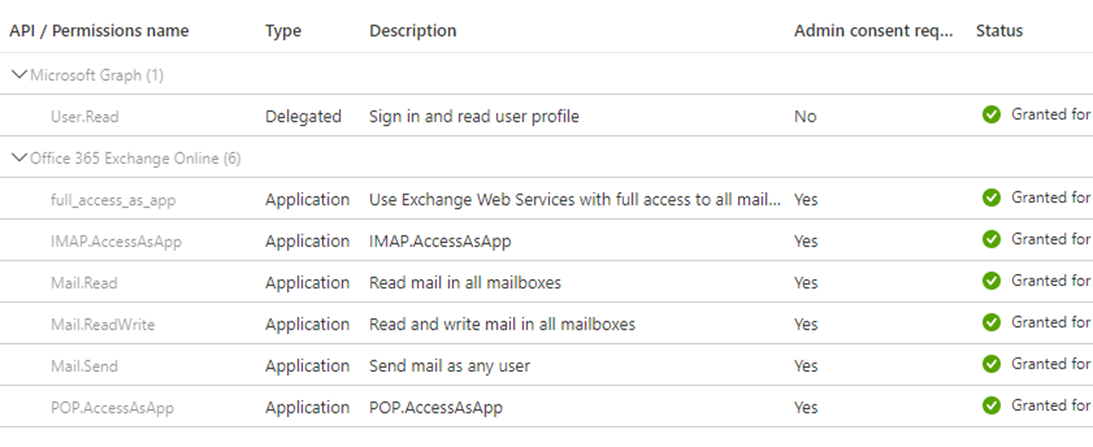Viewport: 1093px width, 447px height.
Task: Sort by API / Permissions name column
Action: coord(99,31)
